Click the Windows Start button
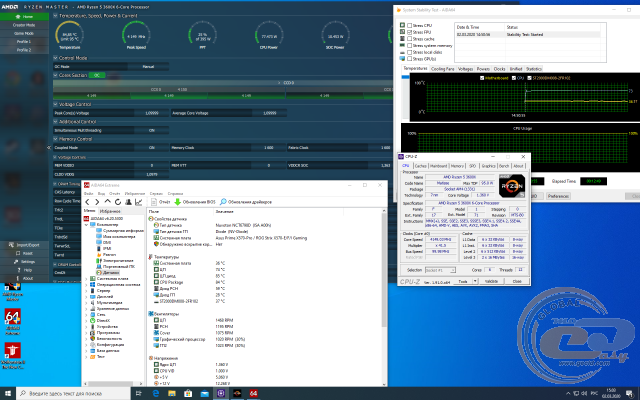 coord(8,393)
